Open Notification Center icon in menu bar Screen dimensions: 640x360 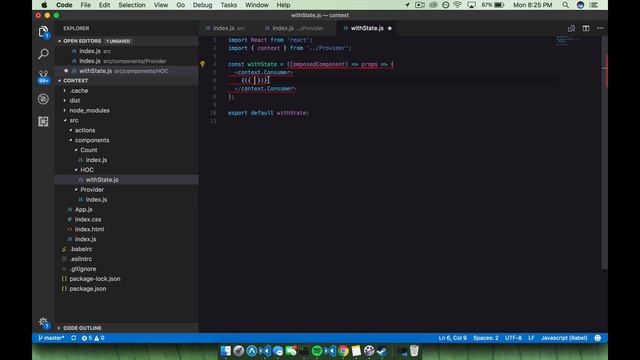pyautogui.click(x=594, y=5)
